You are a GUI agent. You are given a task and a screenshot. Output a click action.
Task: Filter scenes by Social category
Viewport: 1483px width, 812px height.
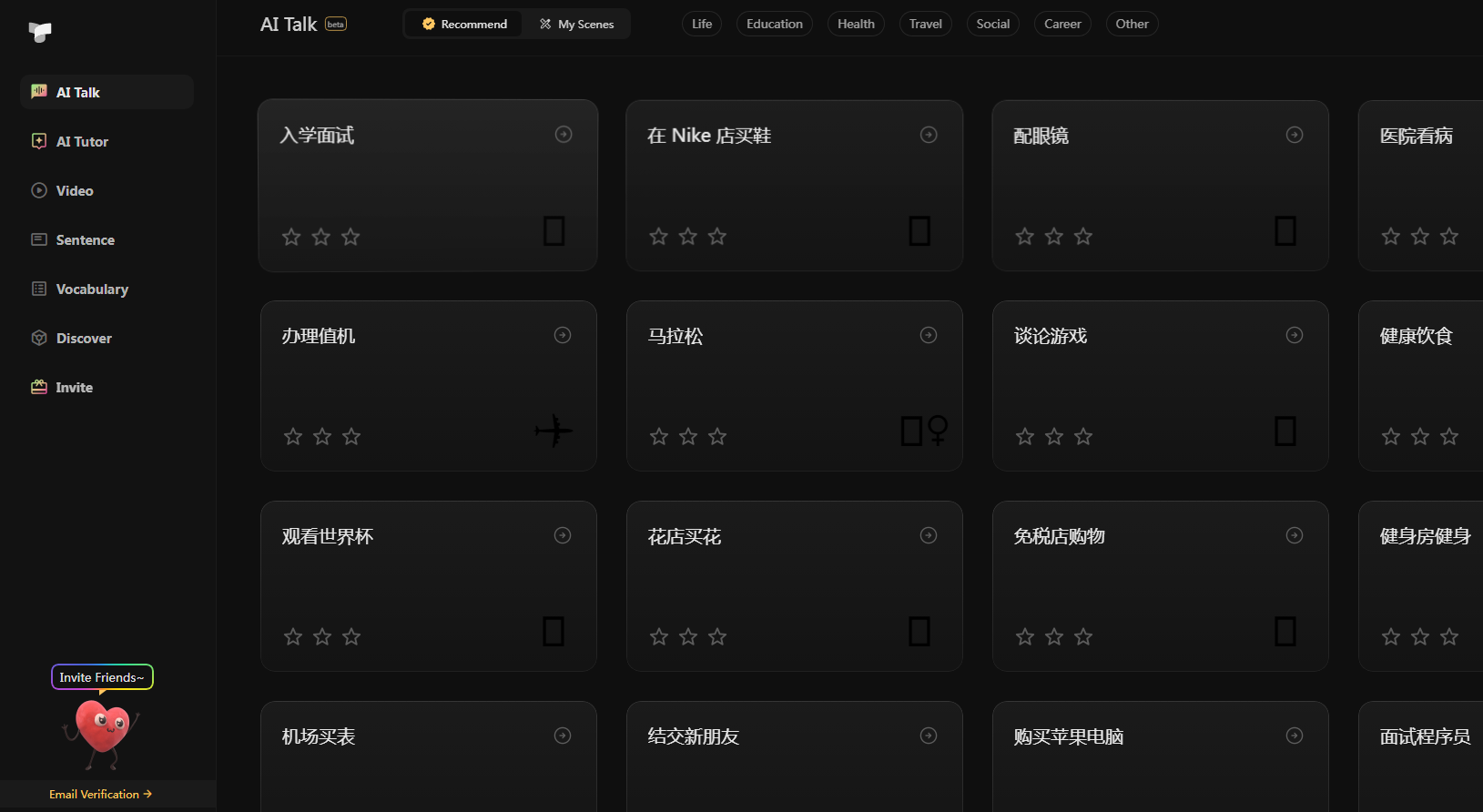(x=993, y=24)
